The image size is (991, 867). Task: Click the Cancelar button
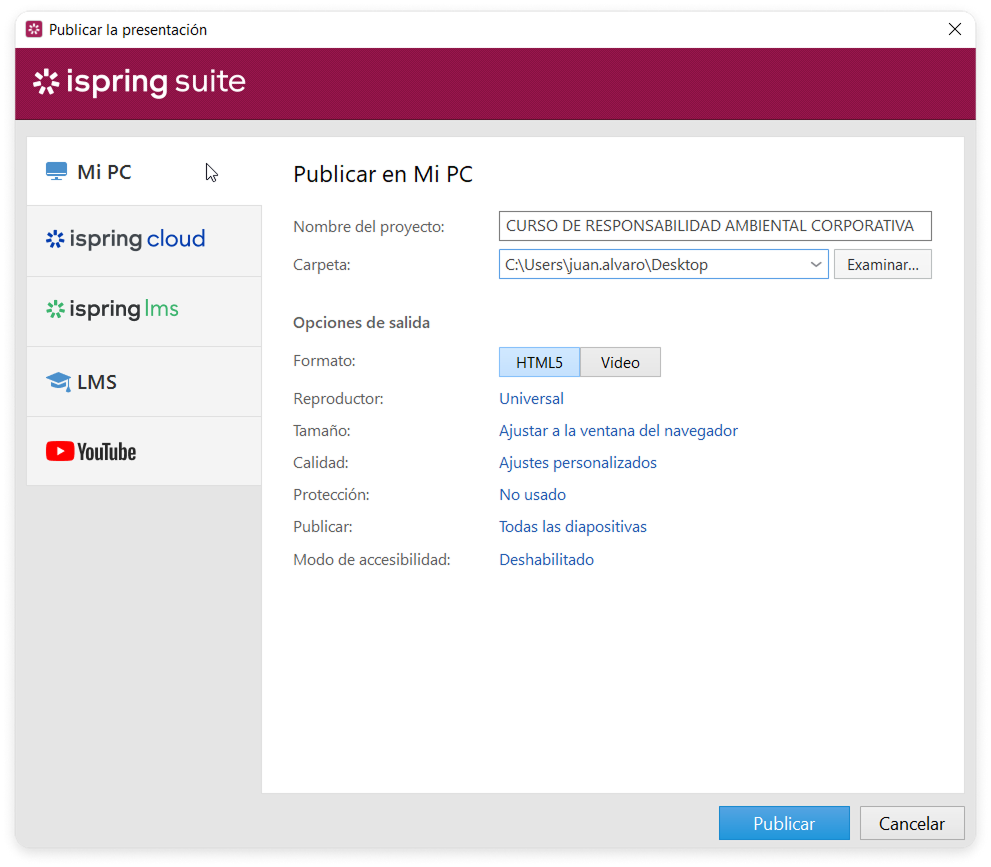point(911,824)
